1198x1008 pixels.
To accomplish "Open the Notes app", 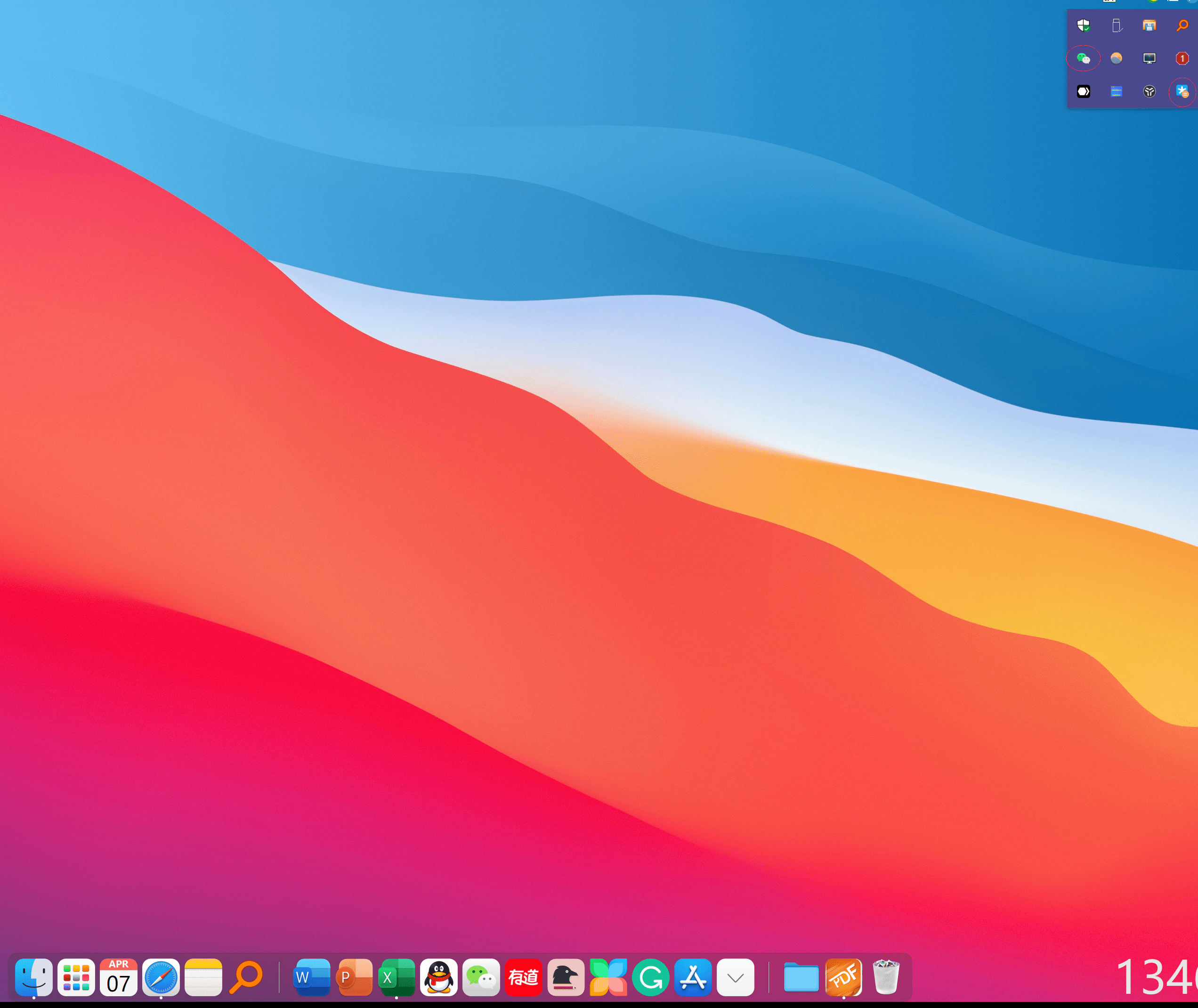I will [x=204, y=977].
